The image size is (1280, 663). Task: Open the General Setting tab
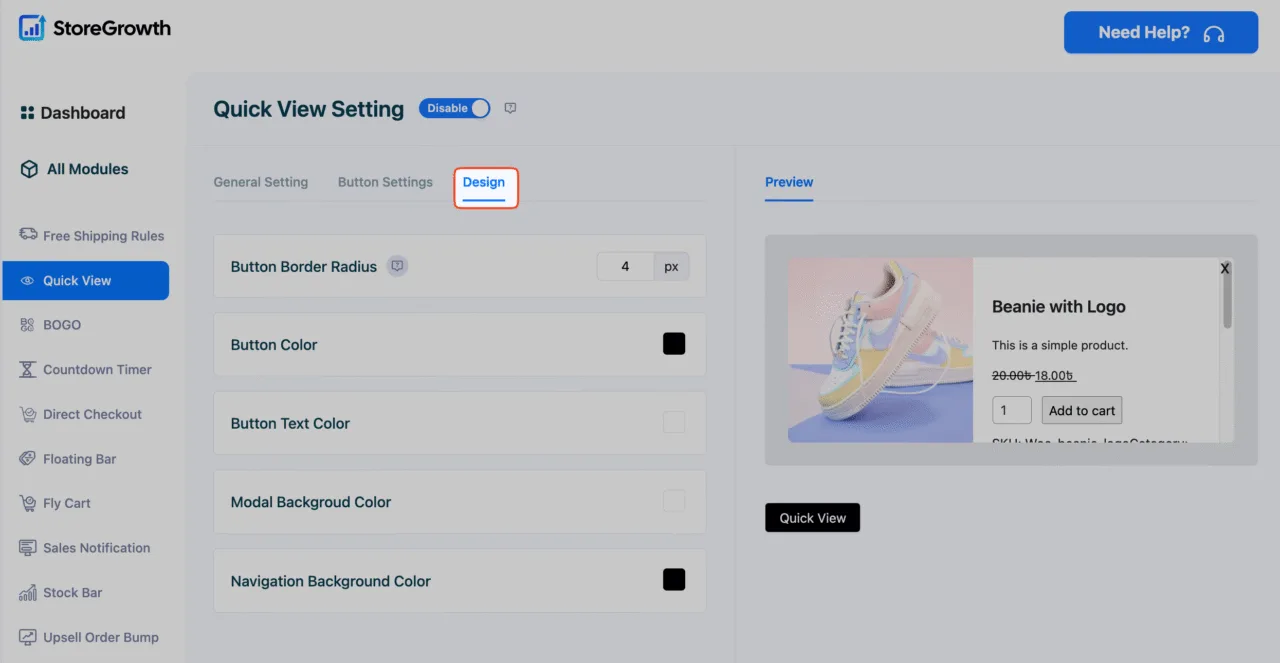coord(261,182)
